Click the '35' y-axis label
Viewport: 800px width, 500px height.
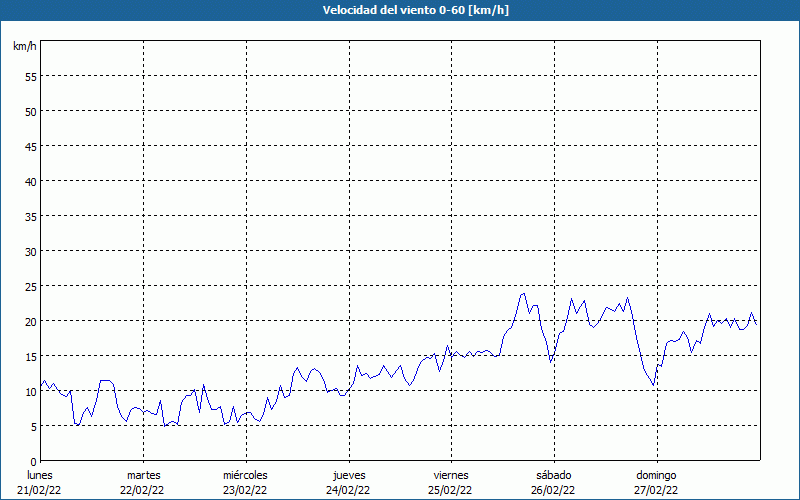pyautogui.click(x=31, y=216)
